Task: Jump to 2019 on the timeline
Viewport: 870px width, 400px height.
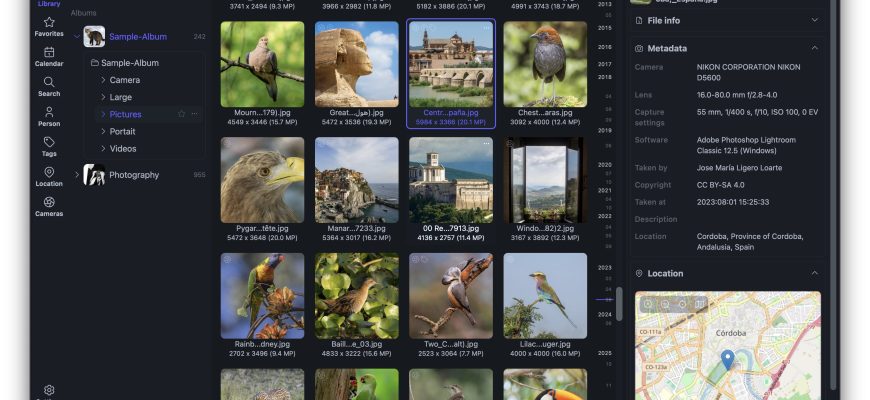Action: [x=604, y=130]
